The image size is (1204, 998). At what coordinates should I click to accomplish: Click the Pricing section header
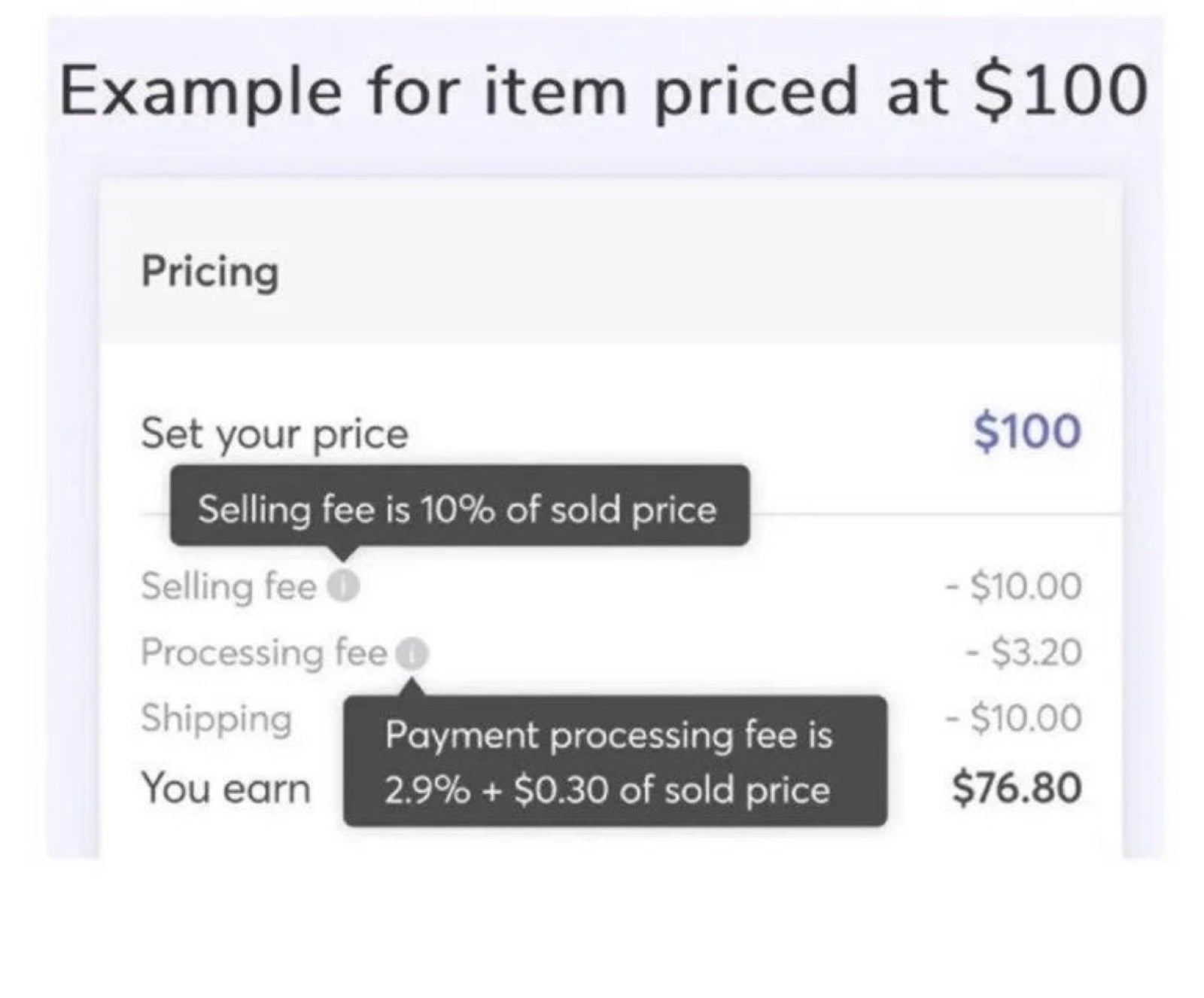[x=210, y=272]
